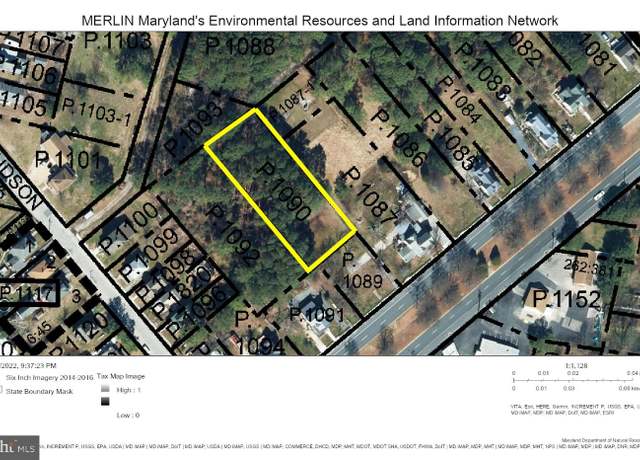Screen dimensions: 640x460
Task: Click parcel label P. 1094
Action: point(260,332)
